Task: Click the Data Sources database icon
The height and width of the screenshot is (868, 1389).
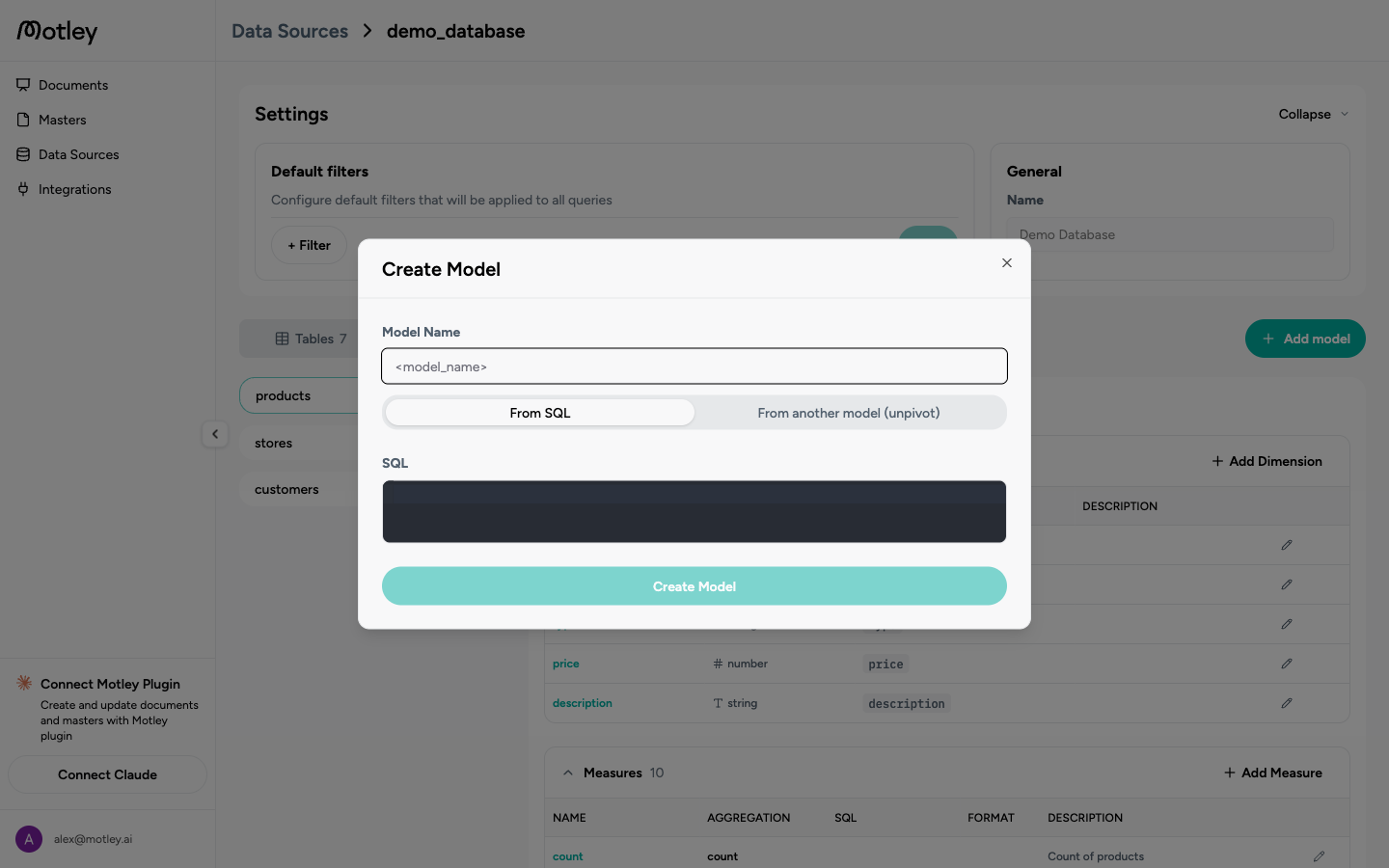Action: coord(23,154)
